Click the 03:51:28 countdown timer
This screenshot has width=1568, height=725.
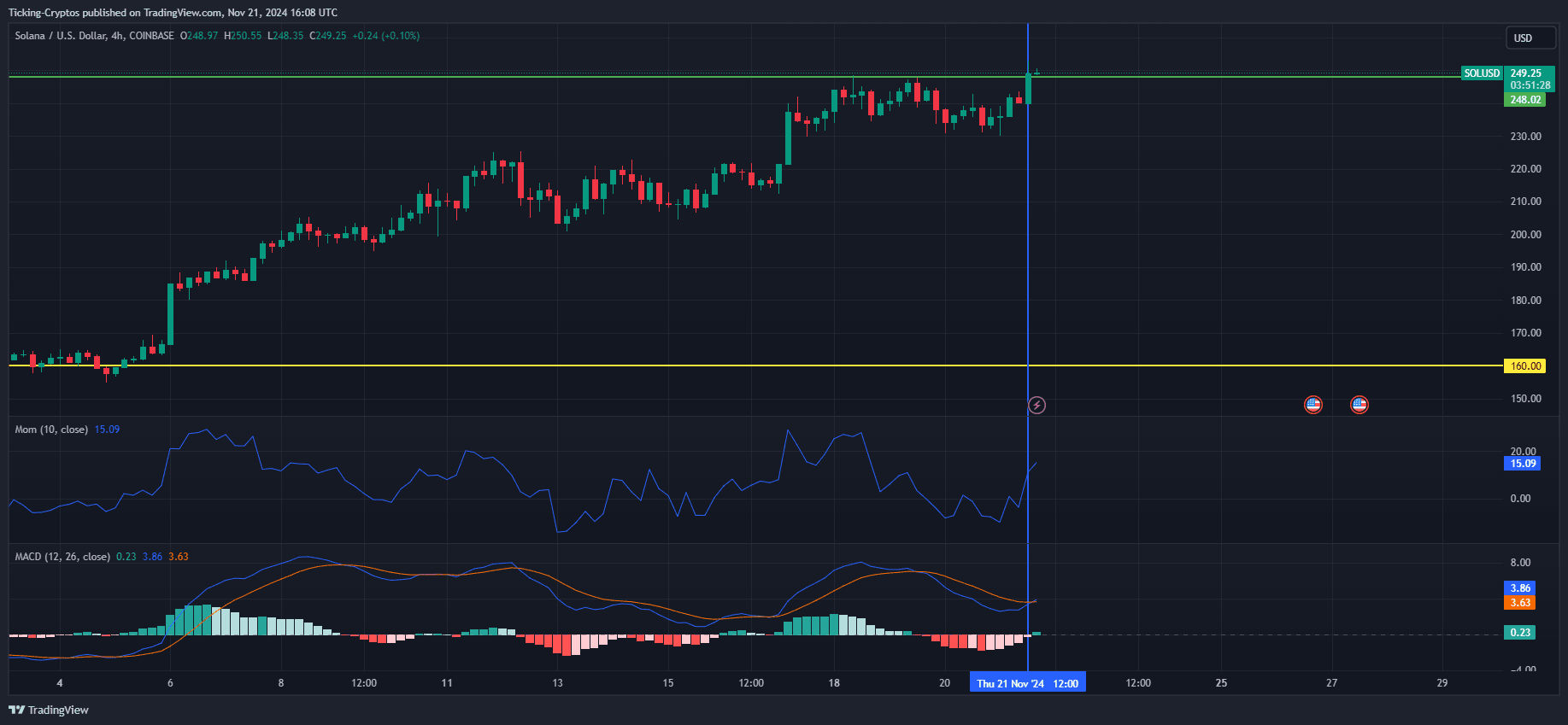[x=1530, y=85]
